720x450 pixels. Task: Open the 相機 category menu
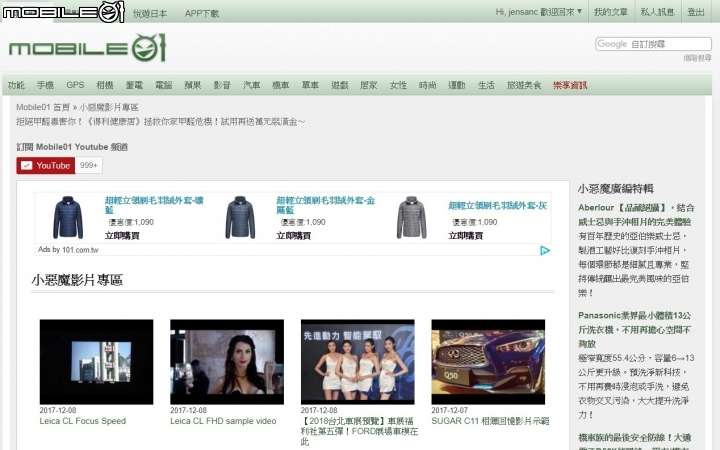[105, 85]
